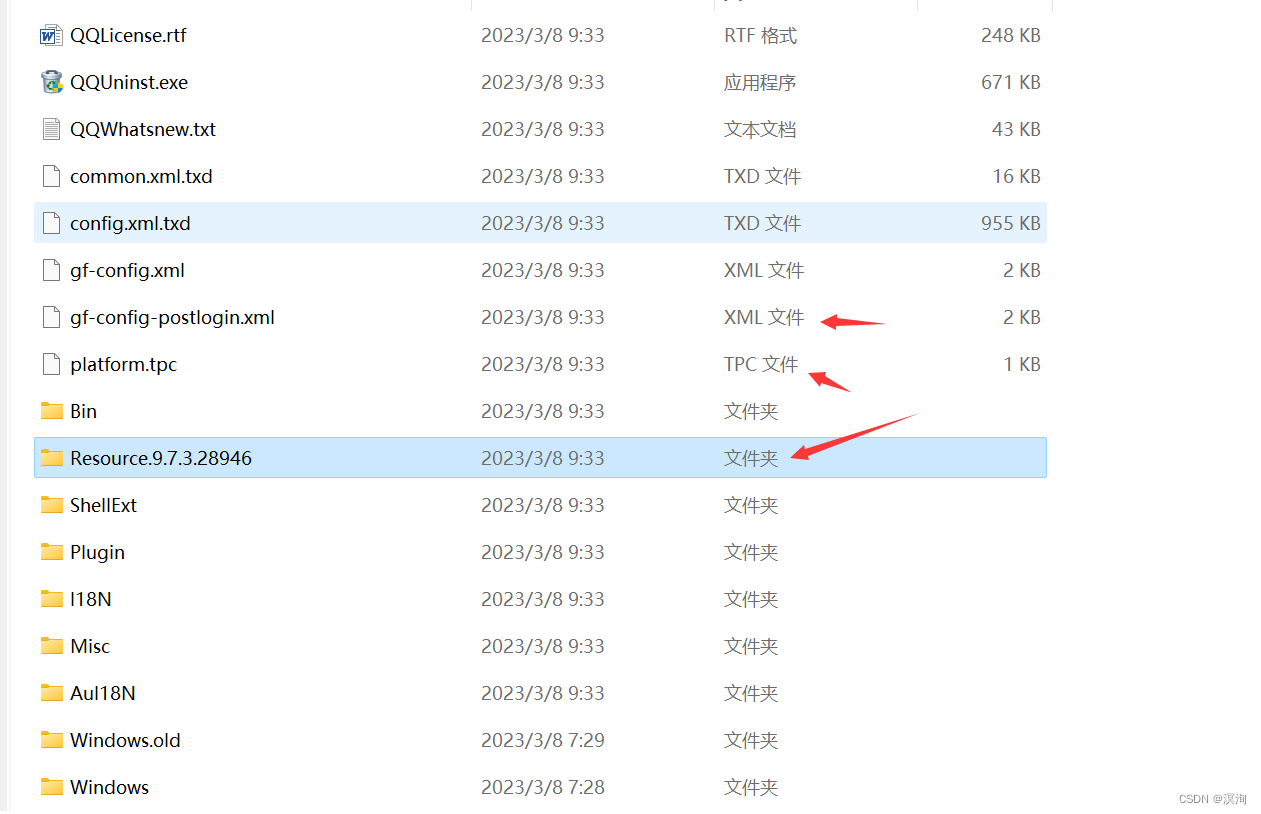Click the 955 KB size of config.xml.txd
The height and width of the screenshot is (814, 1261).
click(x=1011, y=224)
